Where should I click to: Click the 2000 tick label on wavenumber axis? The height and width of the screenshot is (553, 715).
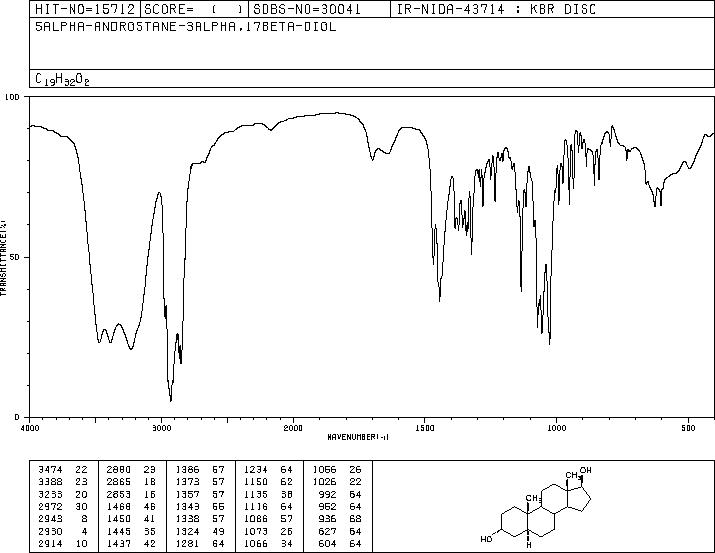point(293,428)
